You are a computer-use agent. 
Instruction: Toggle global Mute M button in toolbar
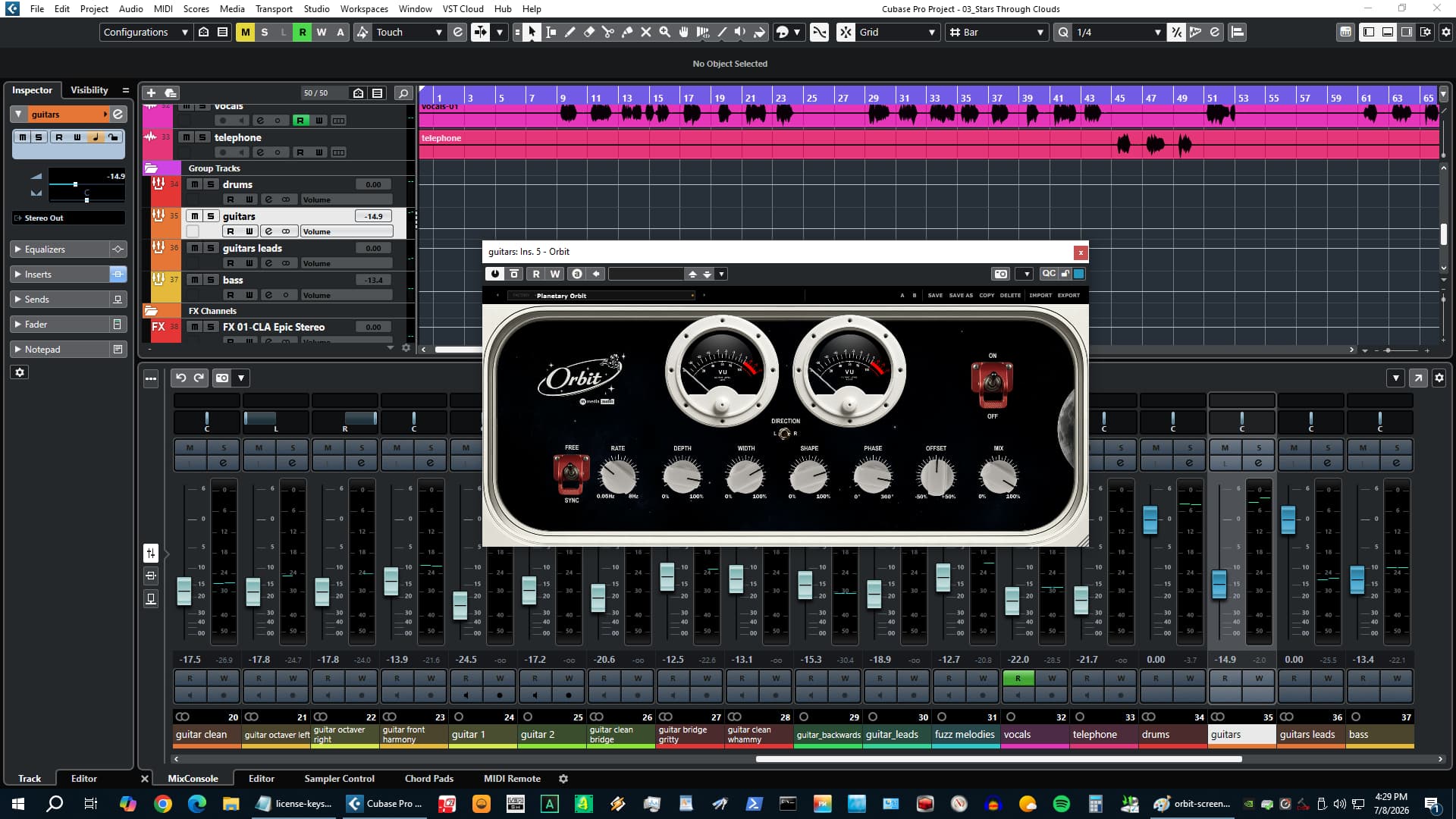coord(245,32)
